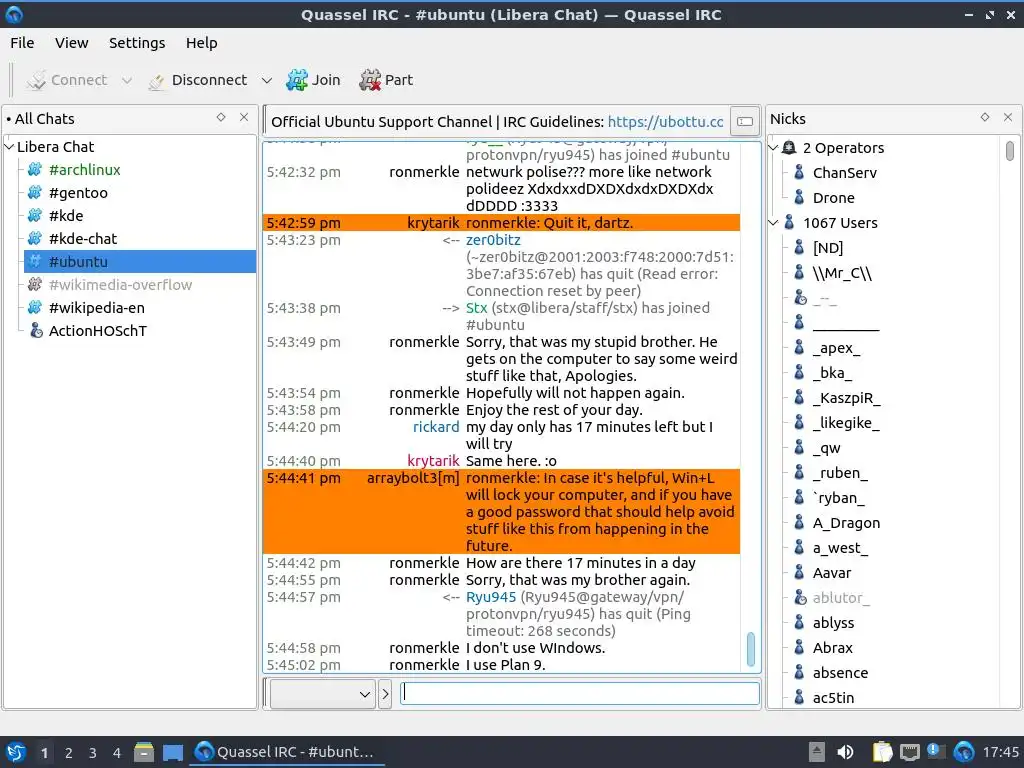This screenshot has height=768, width=1024.
Task: Select the away user ablutor_
Action: coord(841,598)
